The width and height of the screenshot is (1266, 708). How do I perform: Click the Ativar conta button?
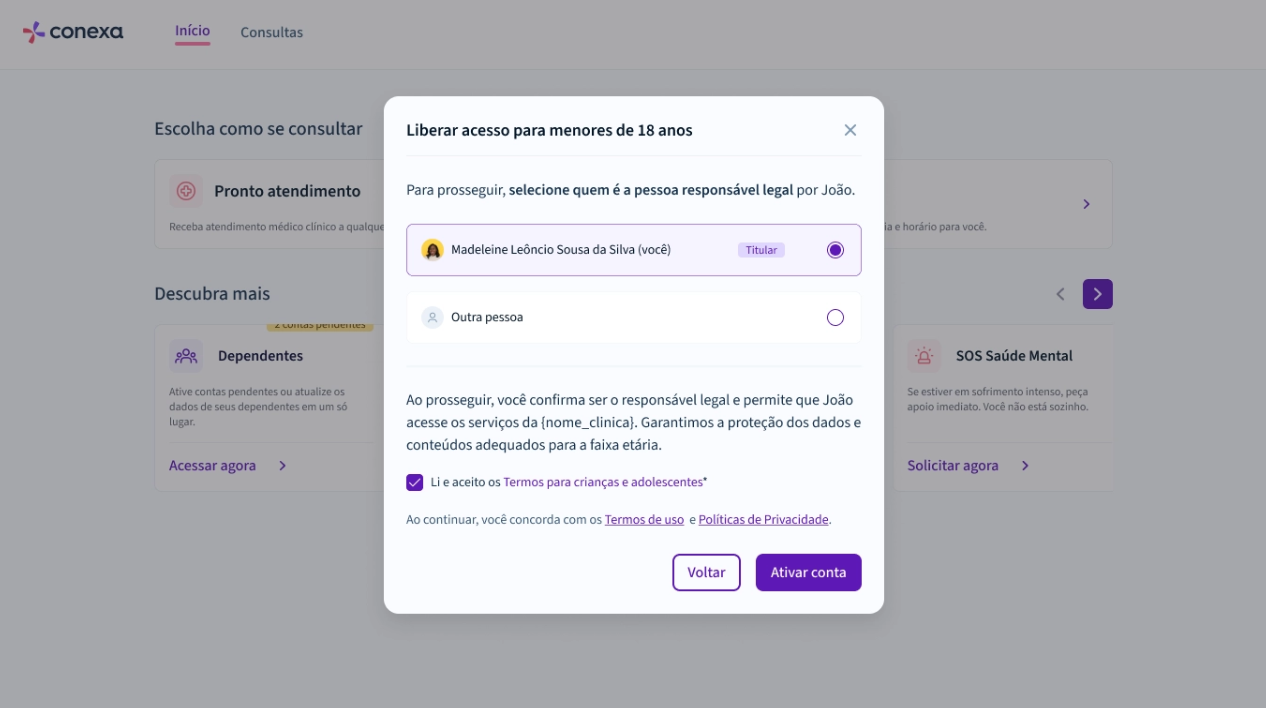[808, 572]
